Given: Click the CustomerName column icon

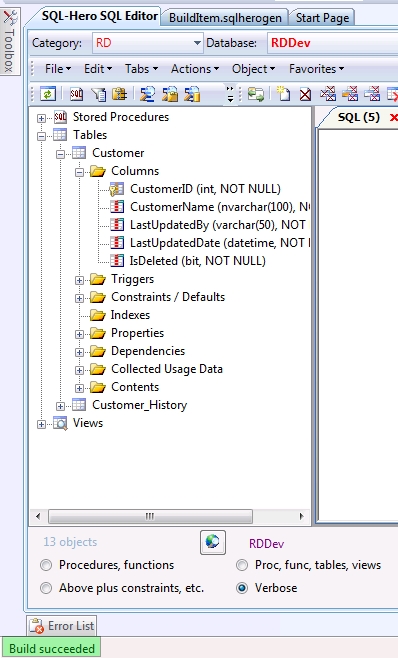Looking at the screenshot, I should pos(117,207).
